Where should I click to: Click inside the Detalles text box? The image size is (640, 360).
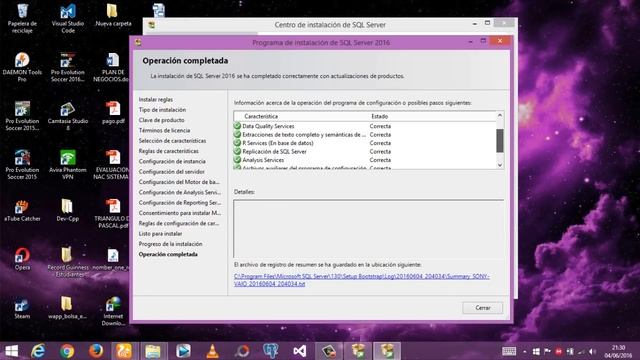coord(369,229)
